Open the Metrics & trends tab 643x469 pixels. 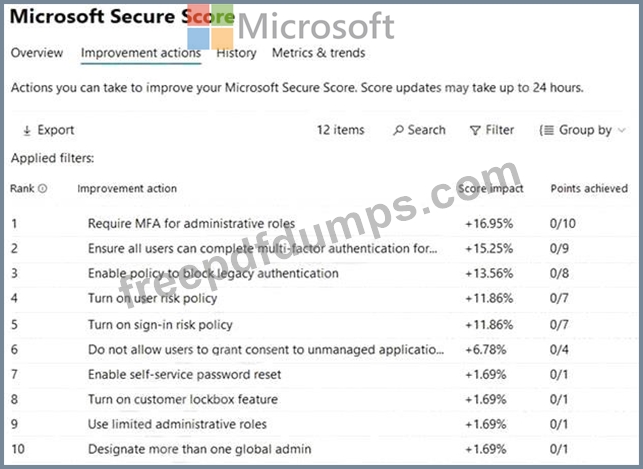pos(318,53)
